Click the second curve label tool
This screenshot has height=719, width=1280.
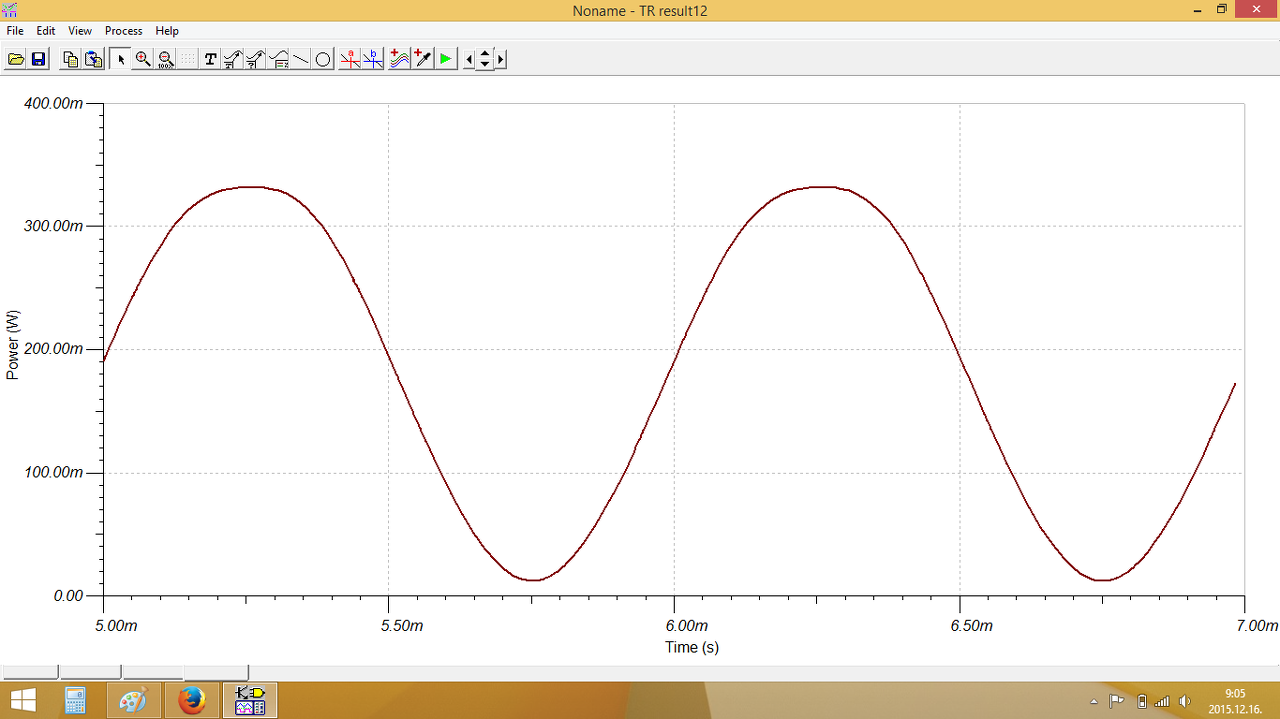(255, 59)
